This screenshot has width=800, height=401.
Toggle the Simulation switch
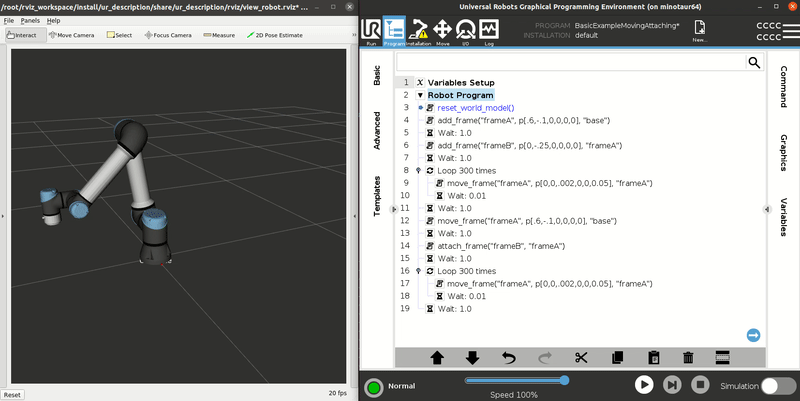point(777,385)
